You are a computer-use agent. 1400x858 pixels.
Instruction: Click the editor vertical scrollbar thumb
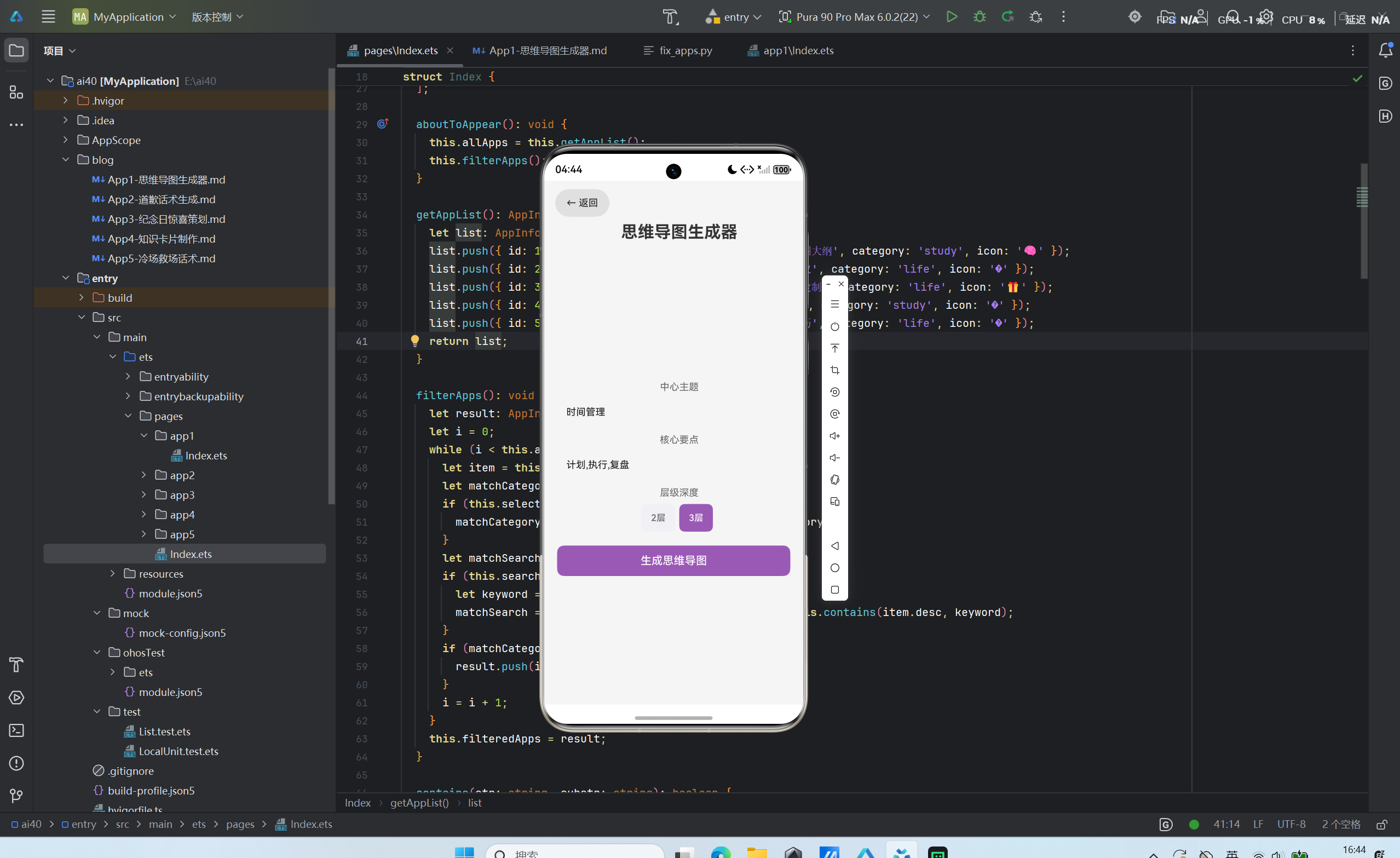pos(1364,222)
